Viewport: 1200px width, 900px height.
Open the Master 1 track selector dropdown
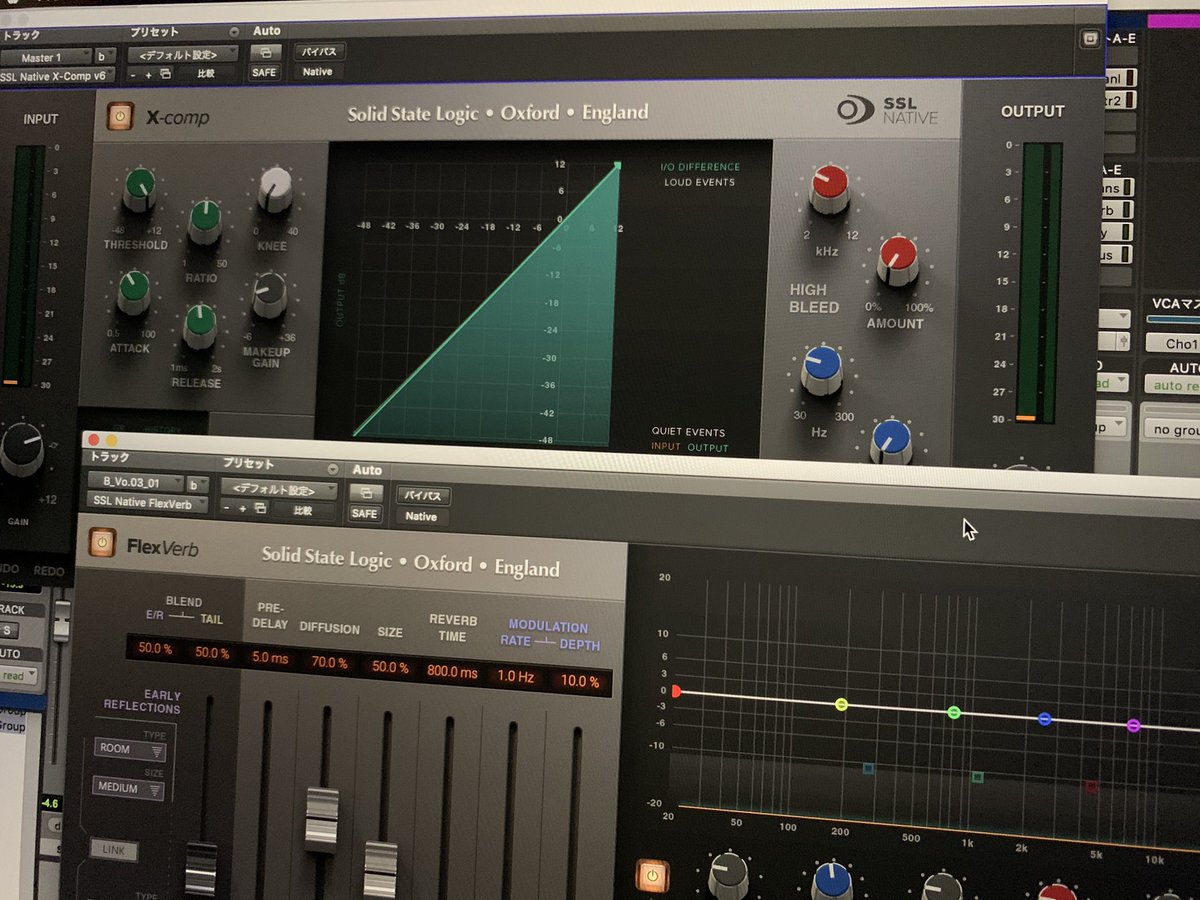(44, 57)
